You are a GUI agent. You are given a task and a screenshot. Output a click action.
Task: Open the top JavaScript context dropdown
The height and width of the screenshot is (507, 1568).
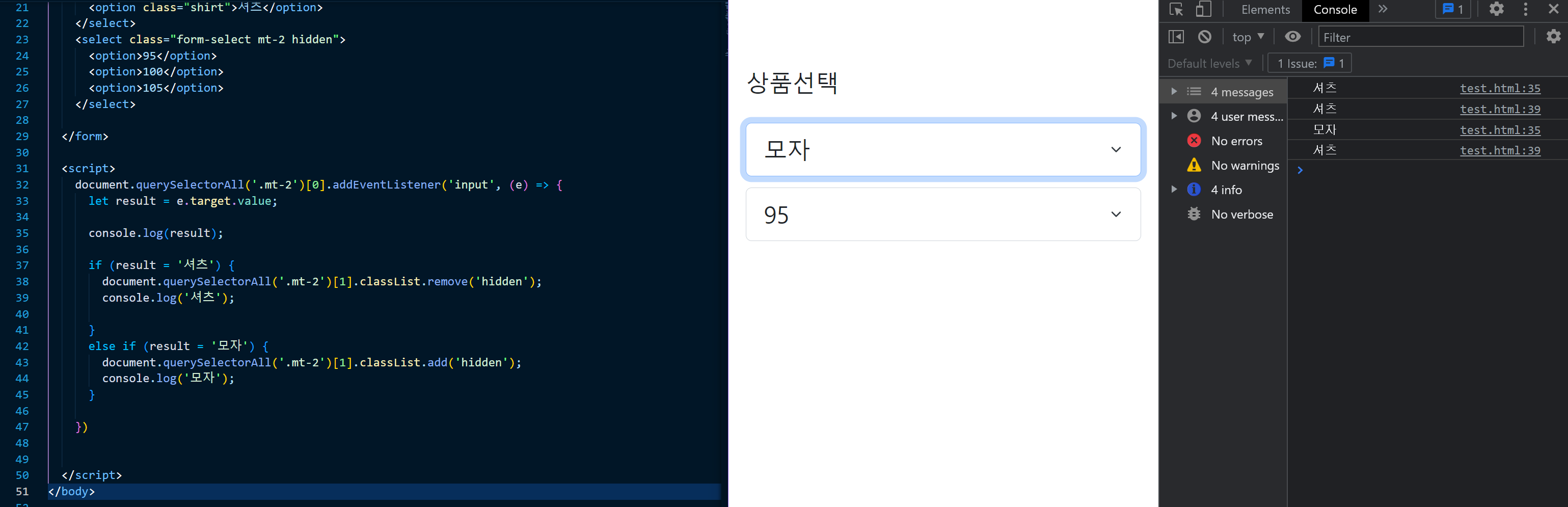coord(1248,37)
